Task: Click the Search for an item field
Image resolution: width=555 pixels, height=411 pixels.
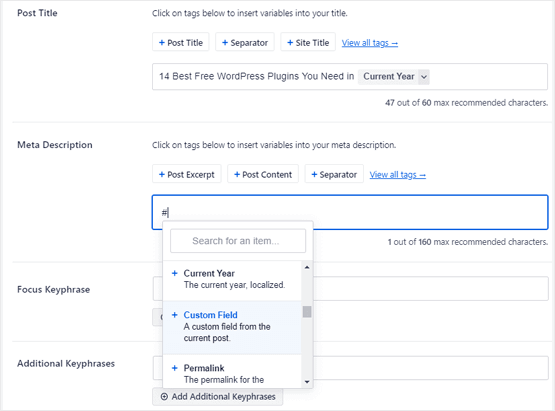Action: 238,241
